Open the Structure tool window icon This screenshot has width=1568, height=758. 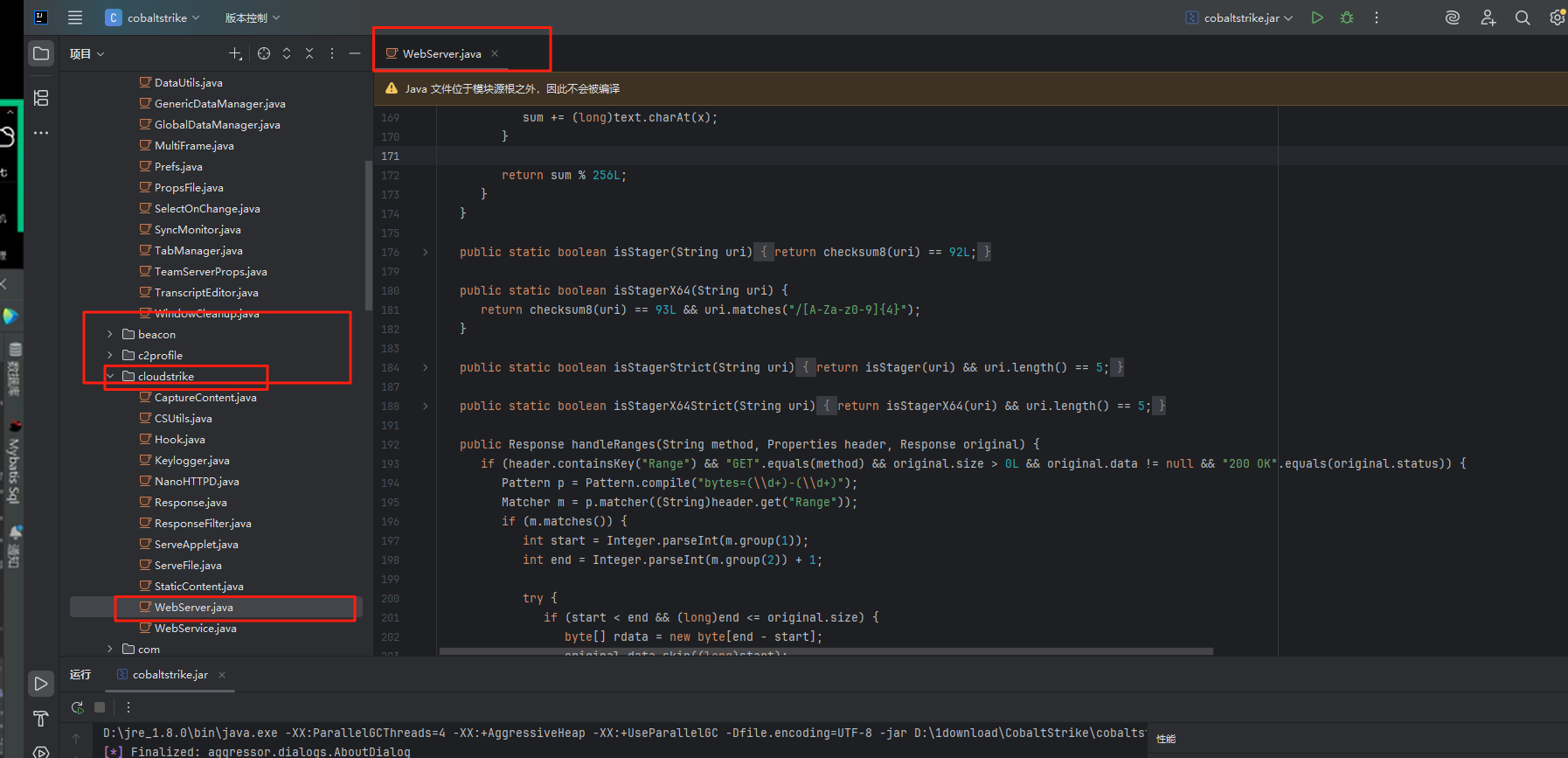click(x=41, y=98)
